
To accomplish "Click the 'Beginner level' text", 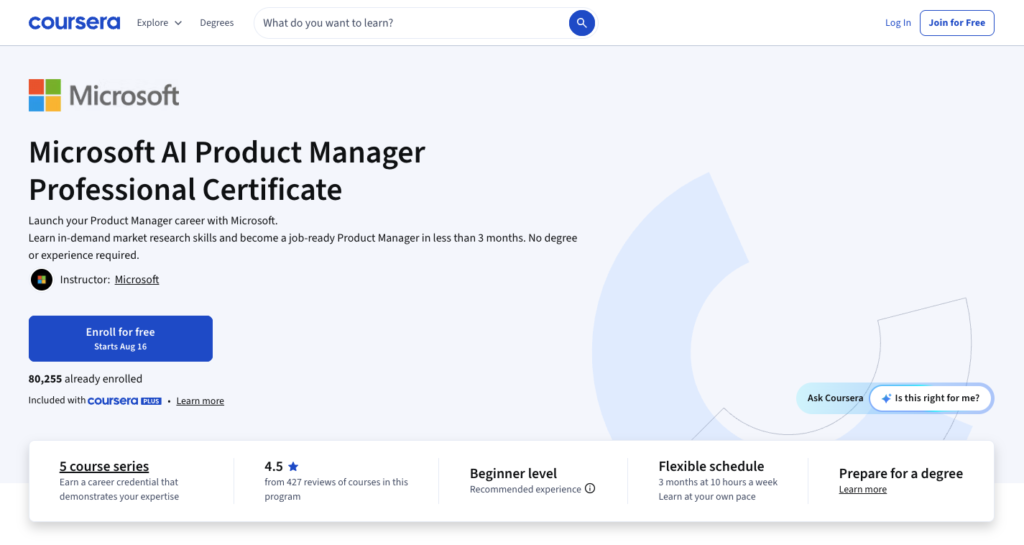I will (513, 473).
